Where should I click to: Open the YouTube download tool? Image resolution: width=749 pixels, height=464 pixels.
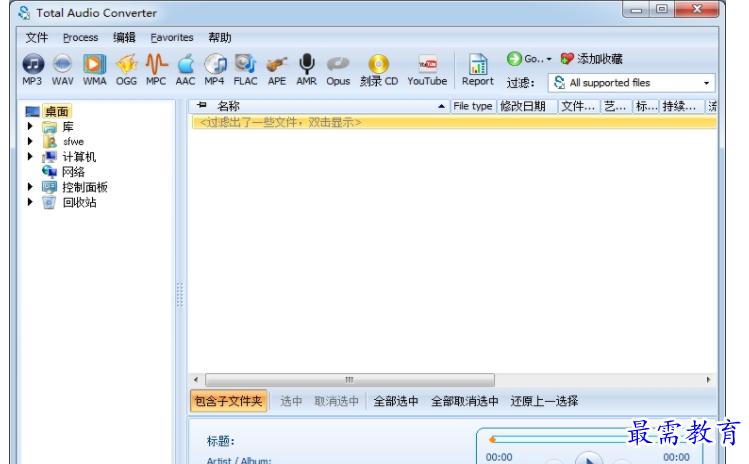427,70
